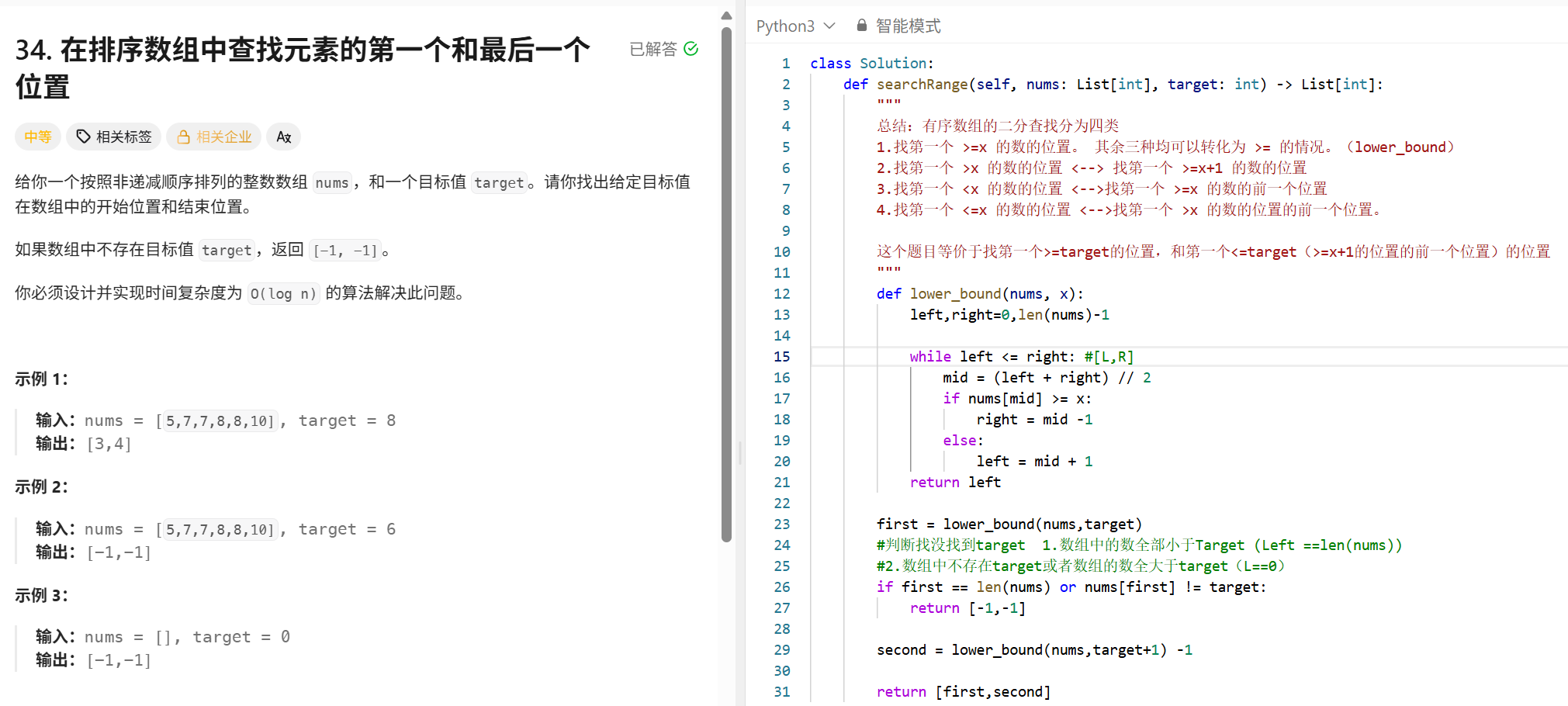Click the lock icon in 相关企业
The height and width of the screenshot is (706, 1568).
tap(184, 137)
